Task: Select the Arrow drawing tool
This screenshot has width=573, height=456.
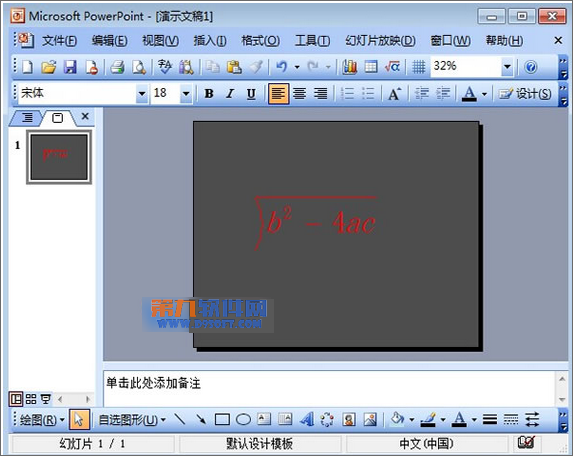Action: (x=201, y=419)
